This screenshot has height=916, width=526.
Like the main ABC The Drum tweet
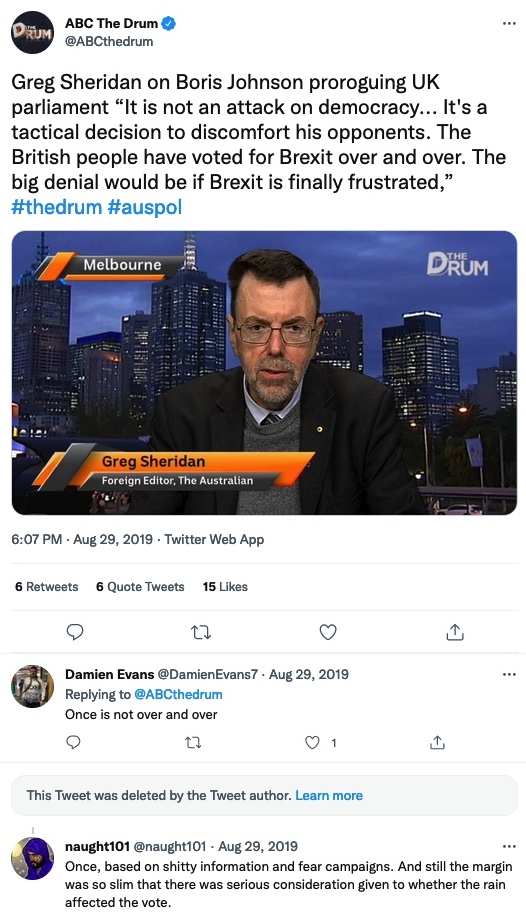click(x=328, y=632)
